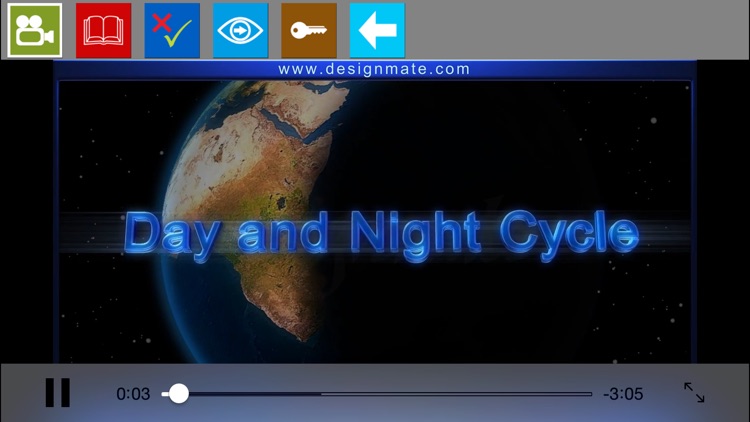Click the elapsed time 0:03
Image resolution: width=750 pixels, height=422 pixels.
click(133, 394)
